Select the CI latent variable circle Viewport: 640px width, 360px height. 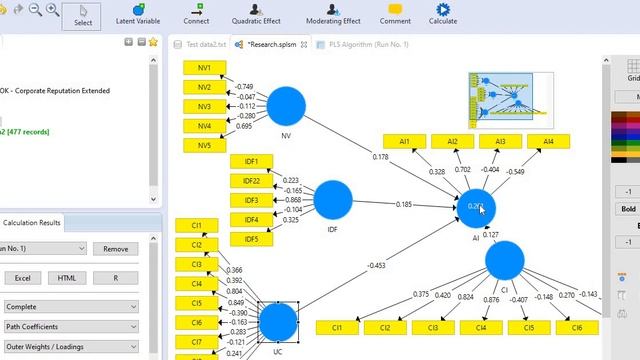click(x=505, y=260)
